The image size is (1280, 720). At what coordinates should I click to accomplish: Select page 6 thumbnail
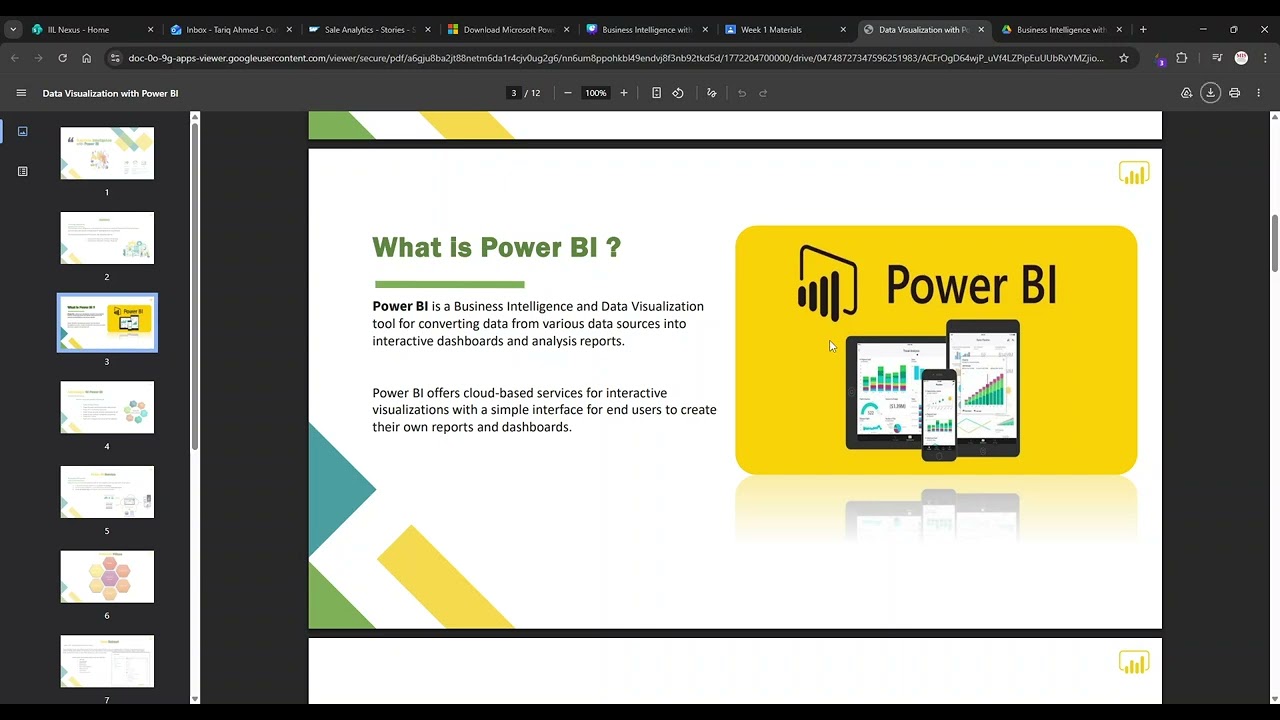point(107,576)
